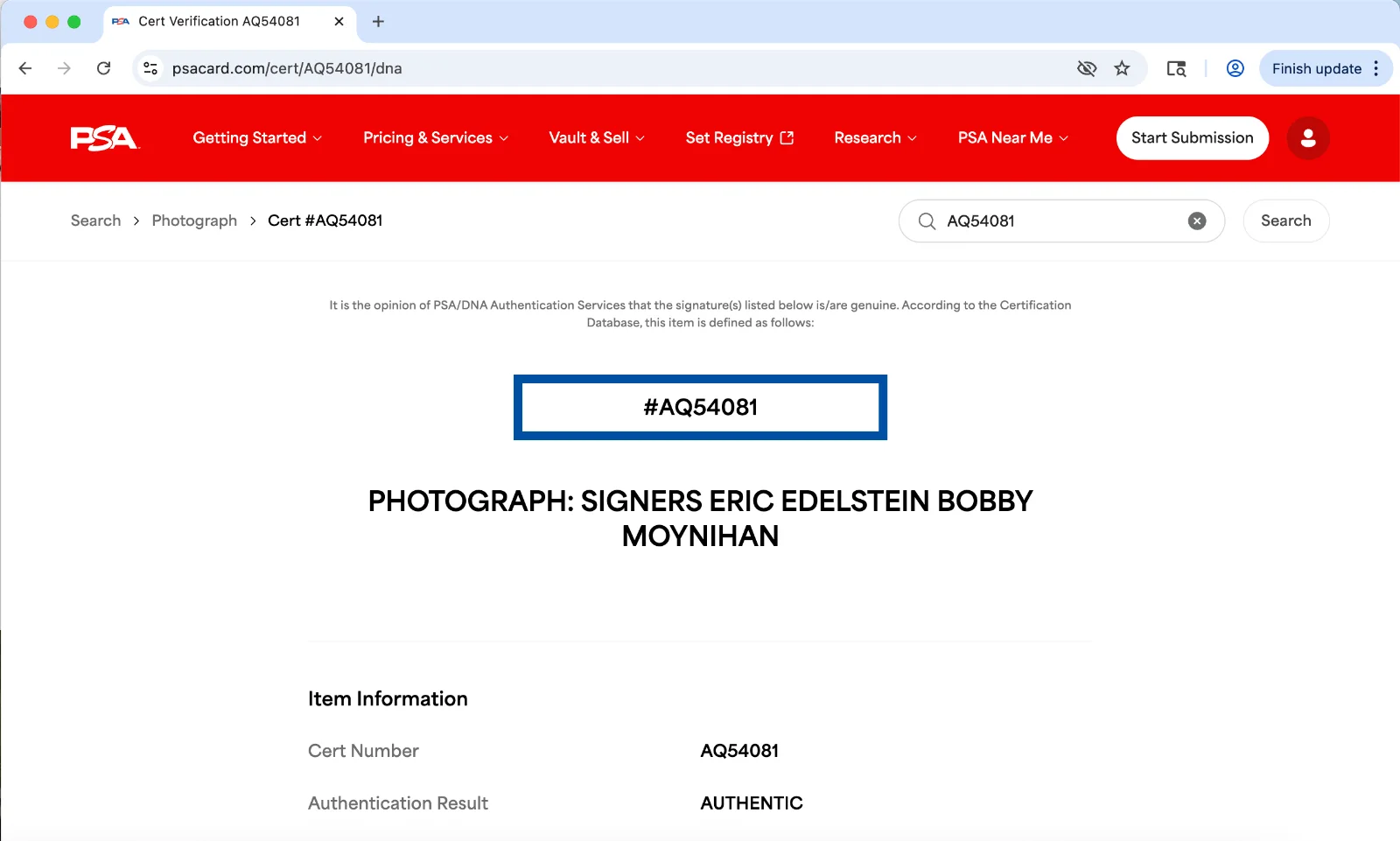Go to the Search breadcrumb link

click(96, 221)
